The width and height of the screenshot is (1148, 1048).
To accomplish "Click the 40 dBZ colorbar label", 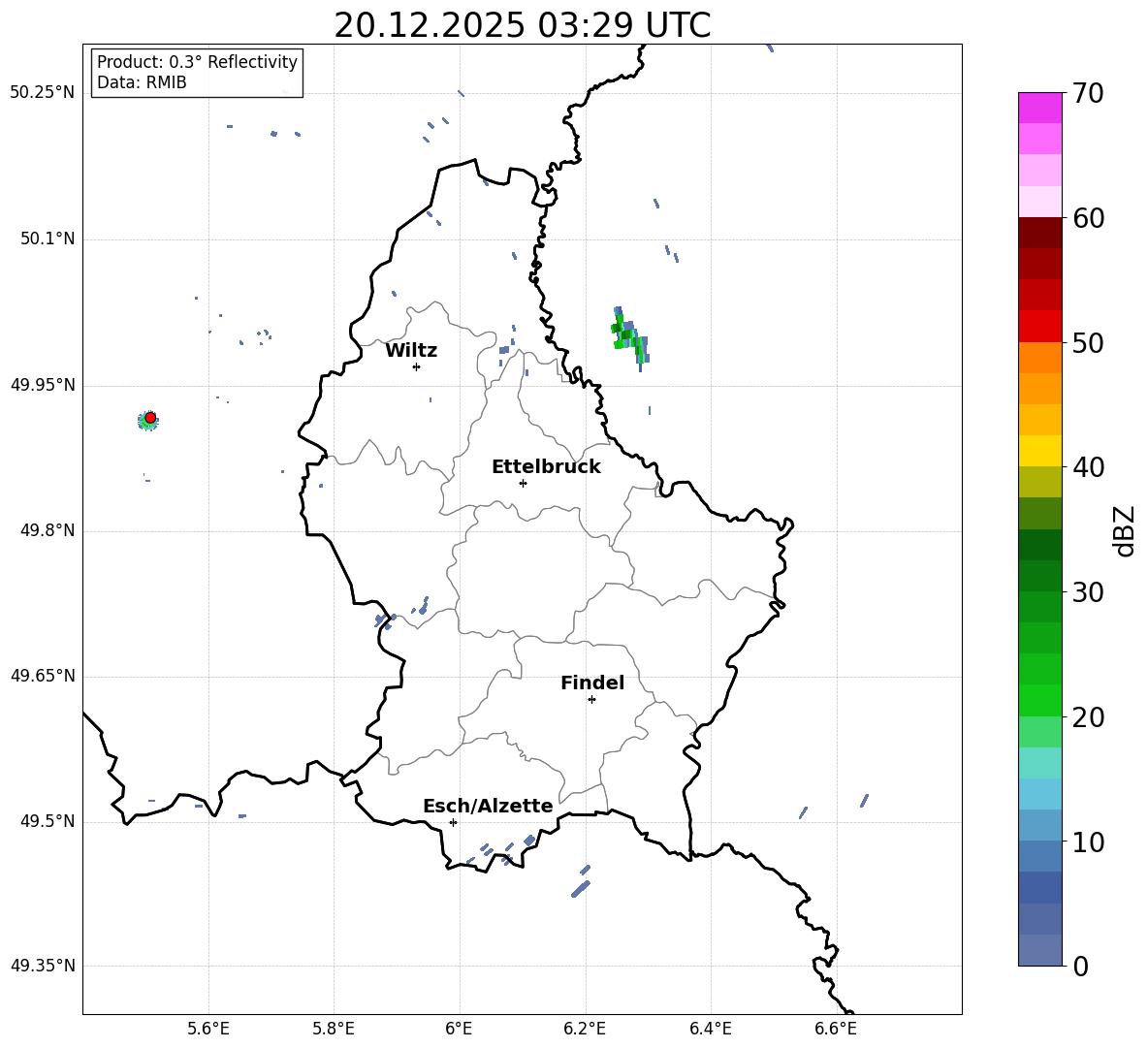I will pos(1088,467).
